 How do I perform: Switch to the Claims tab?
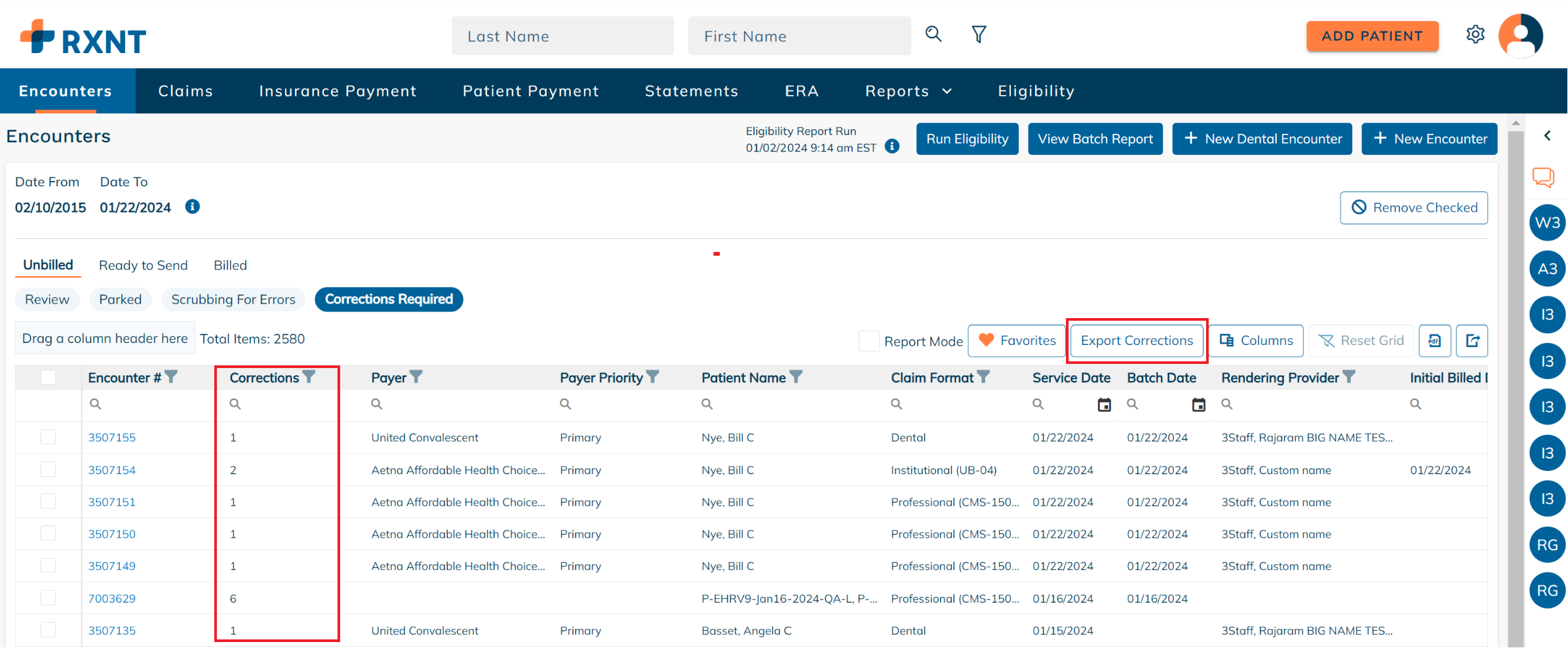(186, 91)
